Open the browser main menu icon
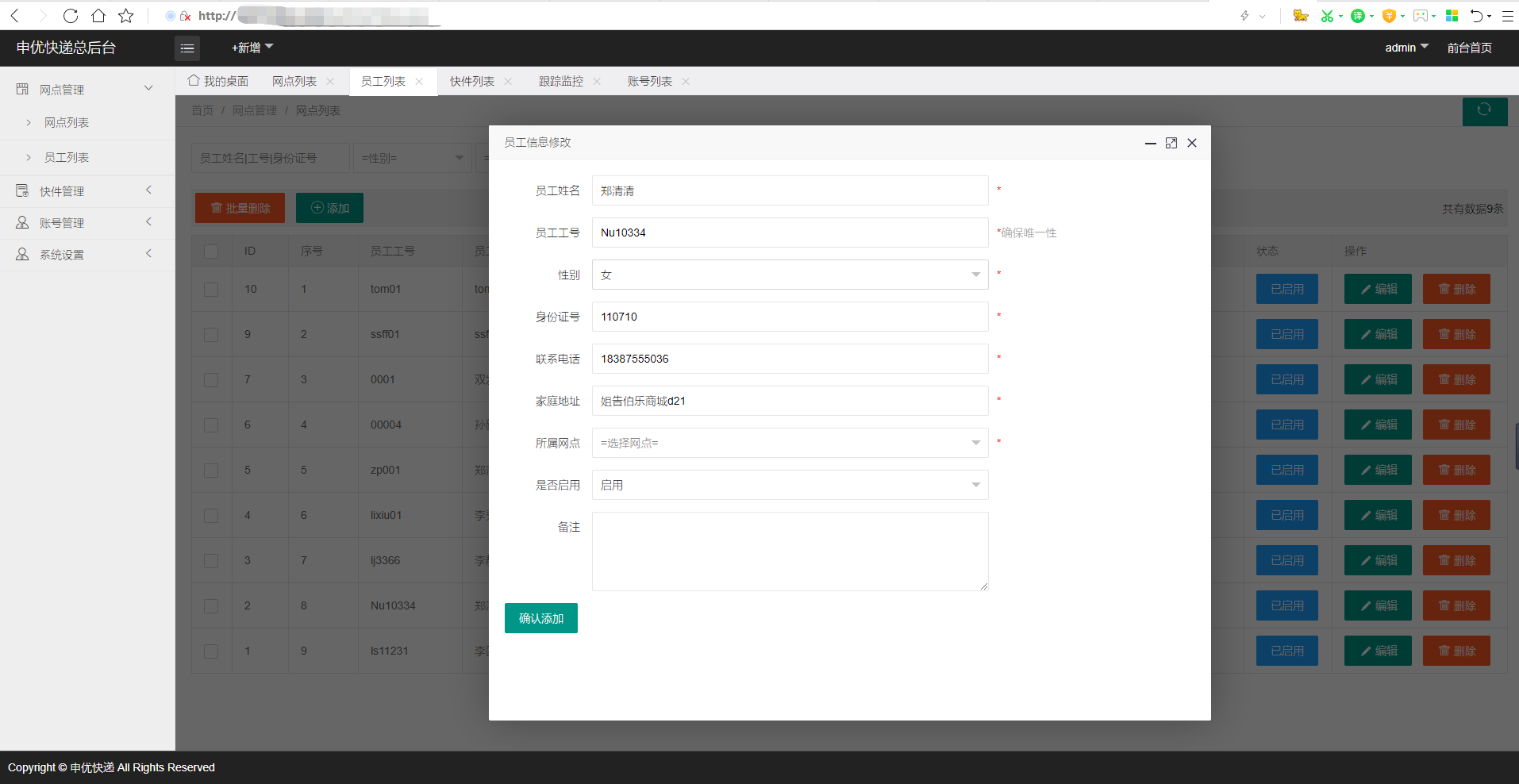Screen dimensions: 1519x784 click(x=1507, y=16)
